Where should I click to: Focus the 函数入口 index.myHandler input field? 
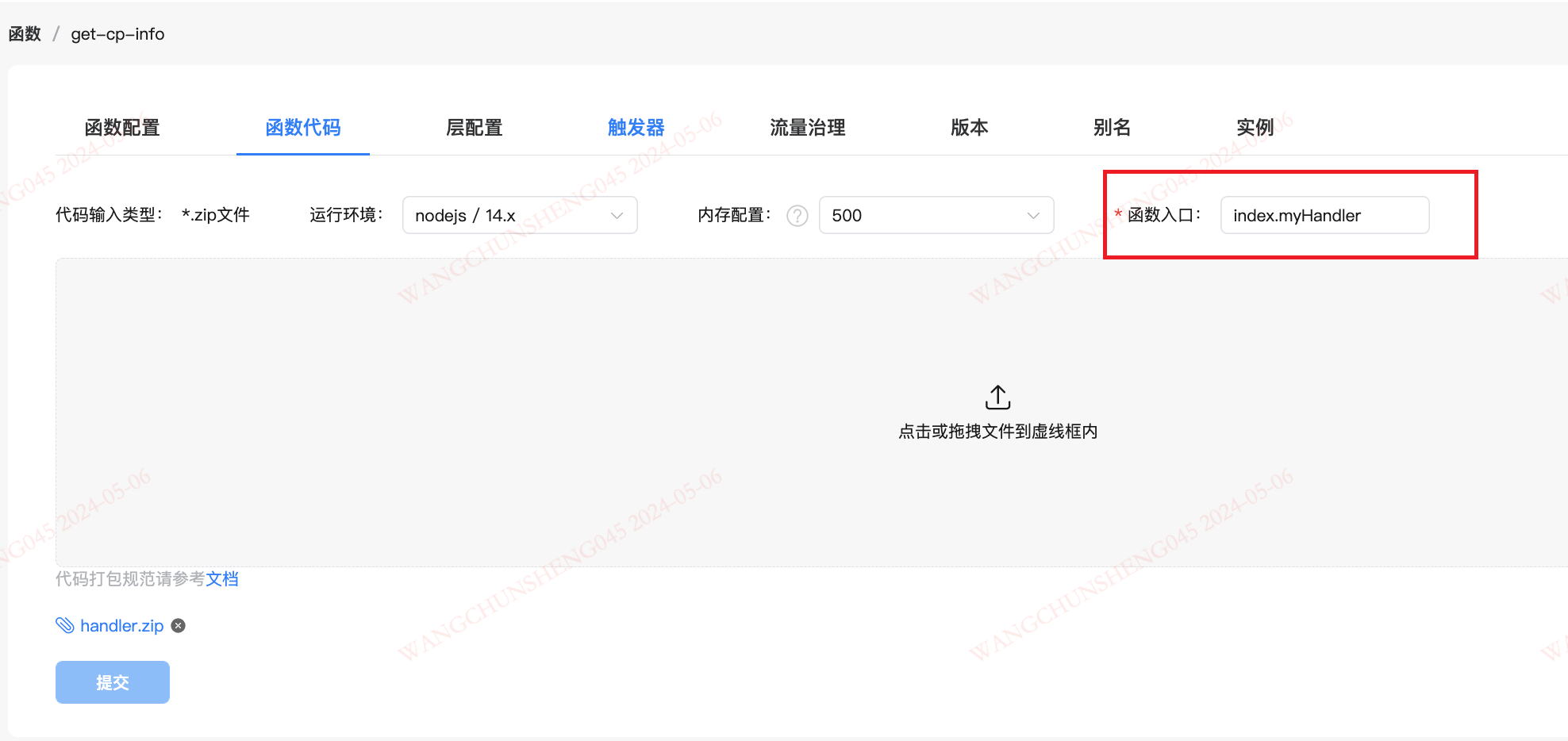click(1324, 215)
